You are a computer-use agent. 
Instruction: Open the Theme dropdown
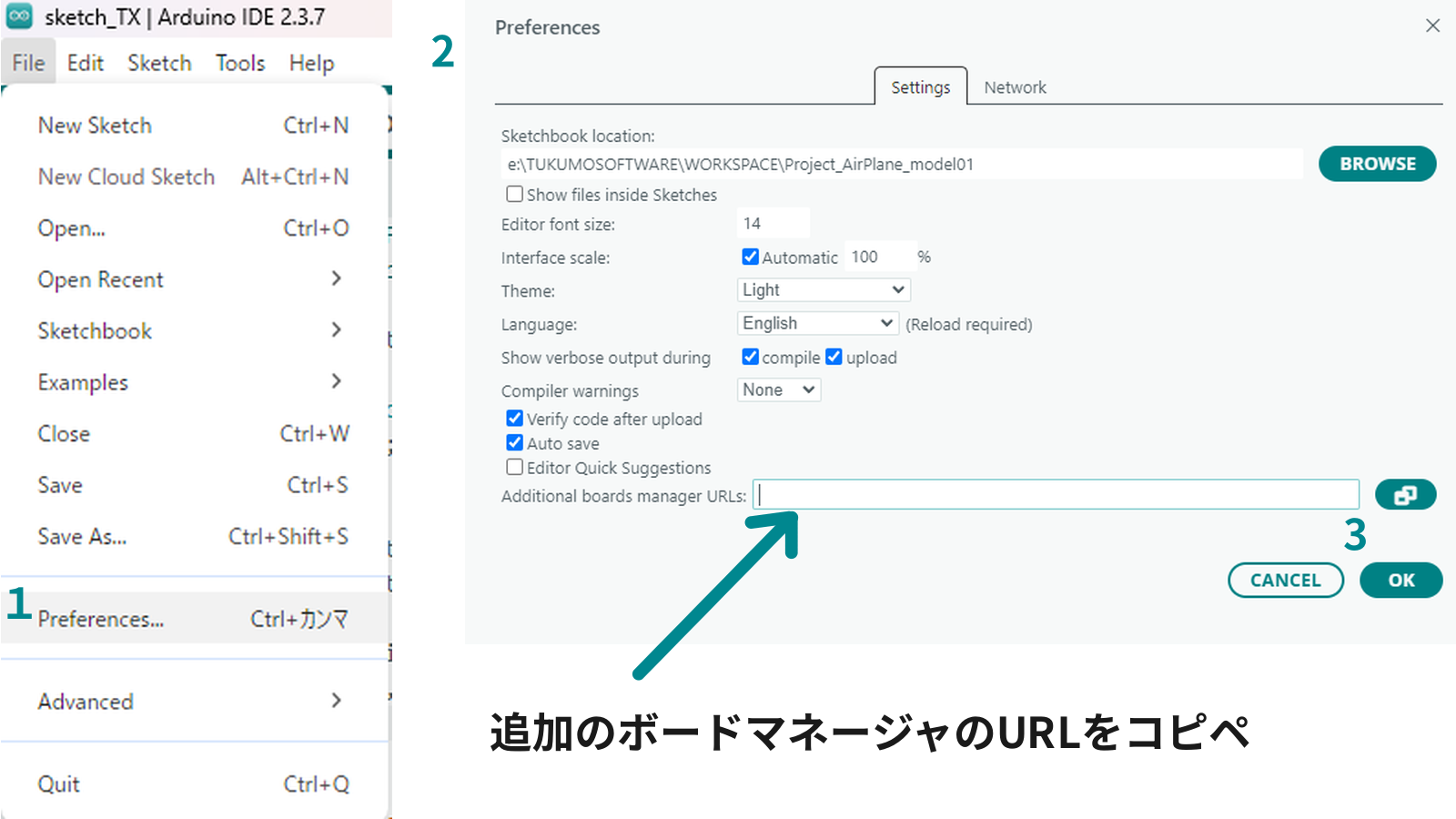click(822, 289)
